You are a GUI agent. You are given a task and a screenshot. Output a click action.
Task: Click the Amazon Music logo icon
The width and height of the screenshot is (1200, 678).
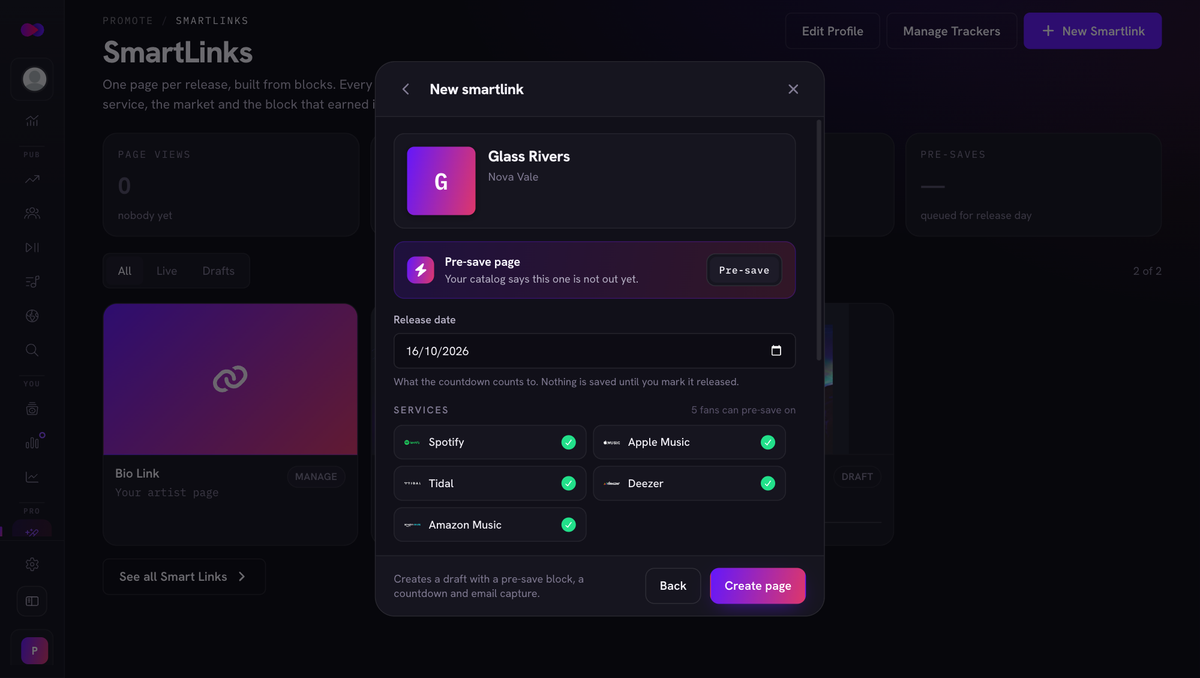point(412,525)
